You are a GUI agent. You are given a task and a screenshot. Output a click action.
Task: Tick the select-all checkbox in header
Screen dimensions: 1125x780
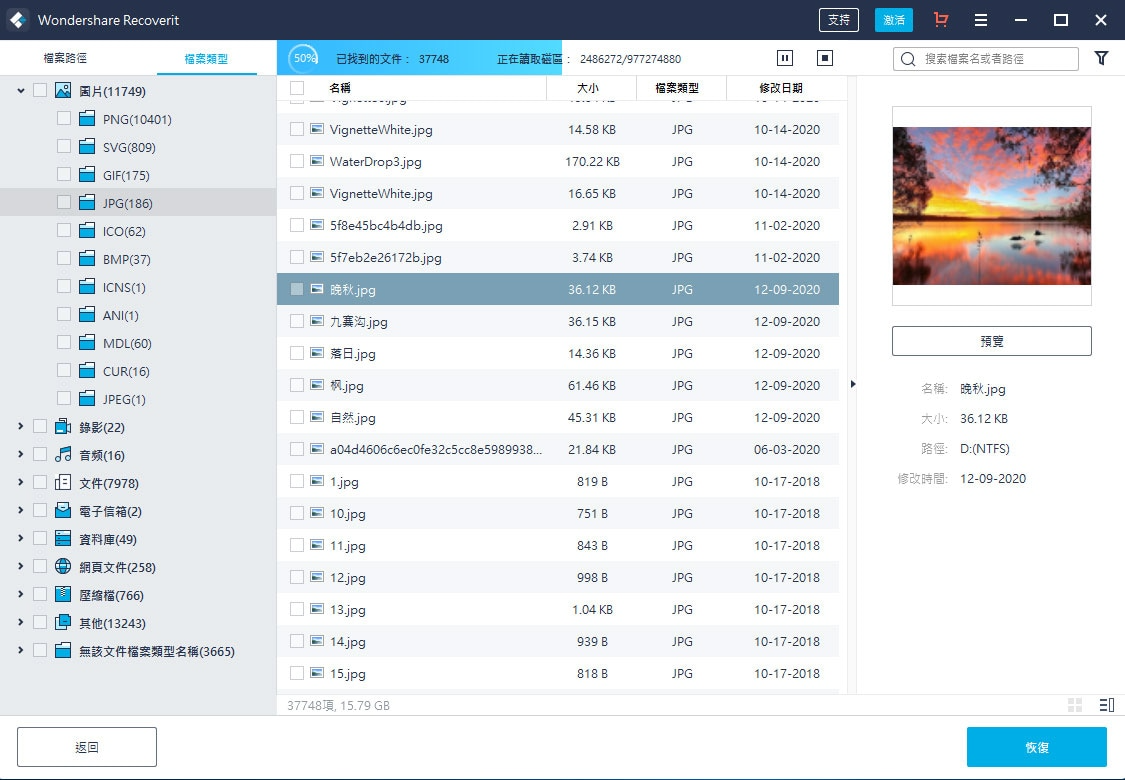point(296,88)
